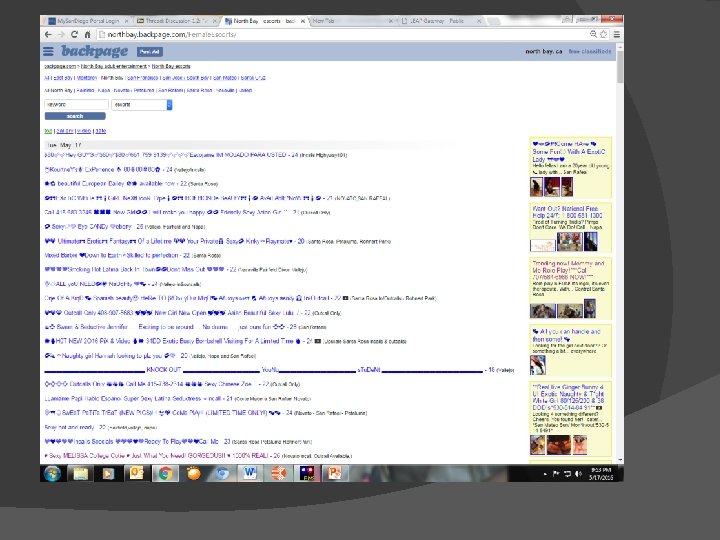Click the scrollbar down arrow

[620, 460]
